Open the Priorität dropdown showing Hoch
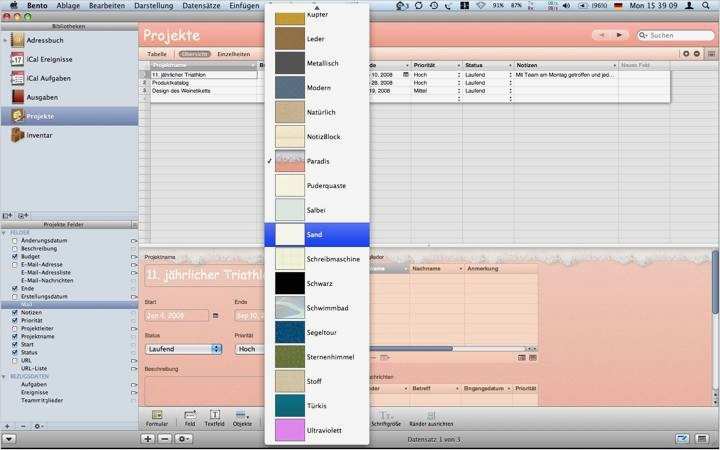This screenshot has width=720, height=450. coord(250,349)
